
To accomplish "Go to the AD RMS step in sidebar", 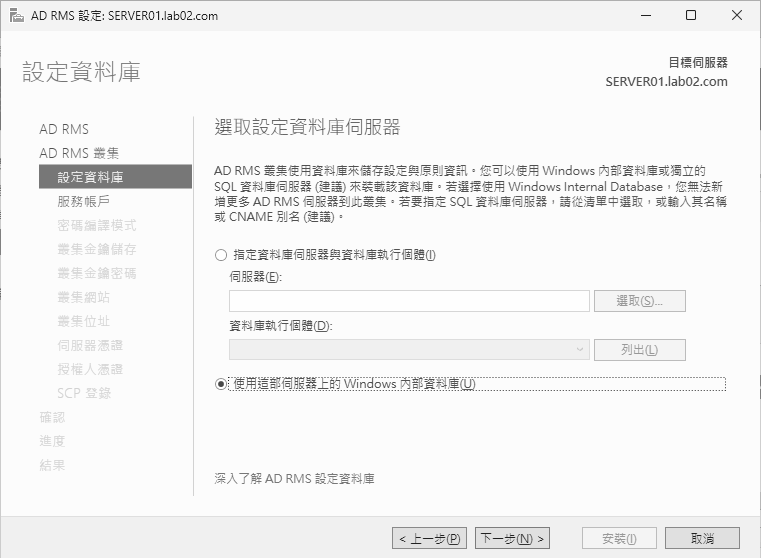I will 64,129.
